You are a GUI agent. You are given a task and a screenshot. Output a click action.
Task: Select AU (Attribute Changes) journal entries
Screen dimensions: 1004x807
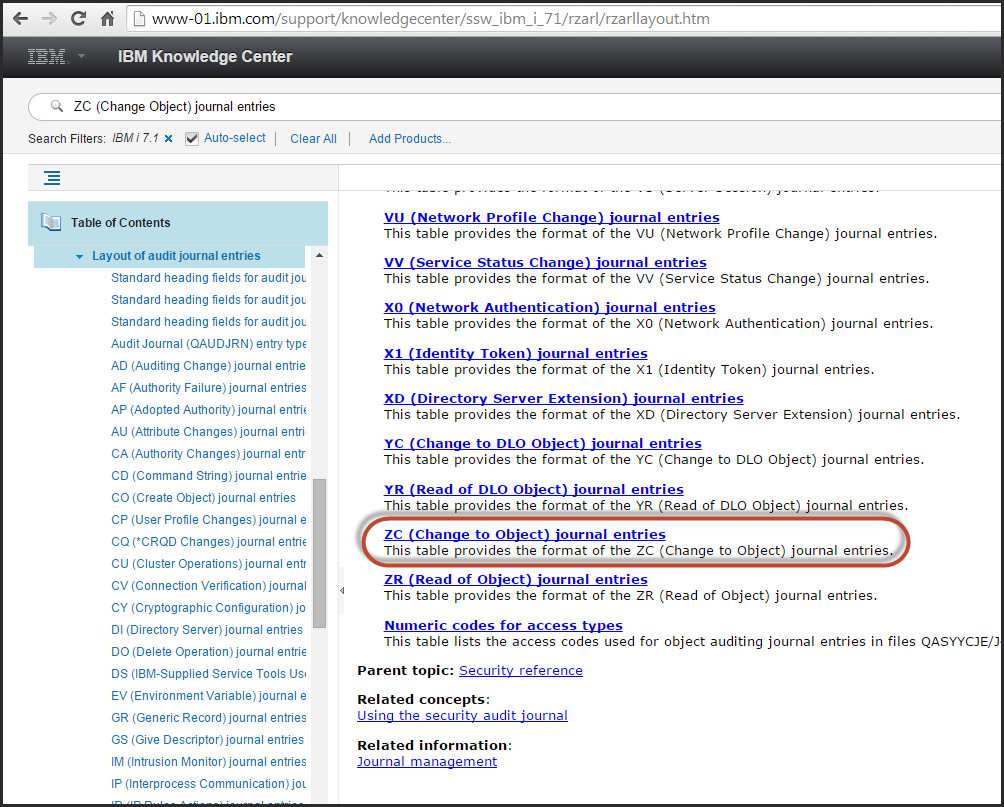coord(208,432)
